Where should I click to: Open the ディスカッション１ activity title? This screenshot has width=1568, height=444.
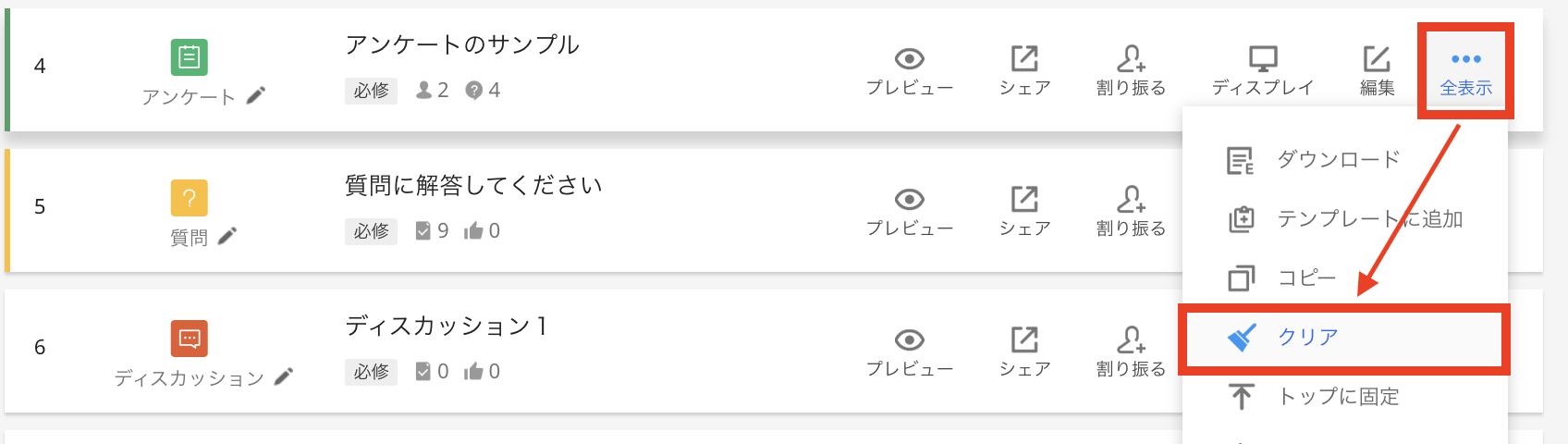[x=447, y=326]
